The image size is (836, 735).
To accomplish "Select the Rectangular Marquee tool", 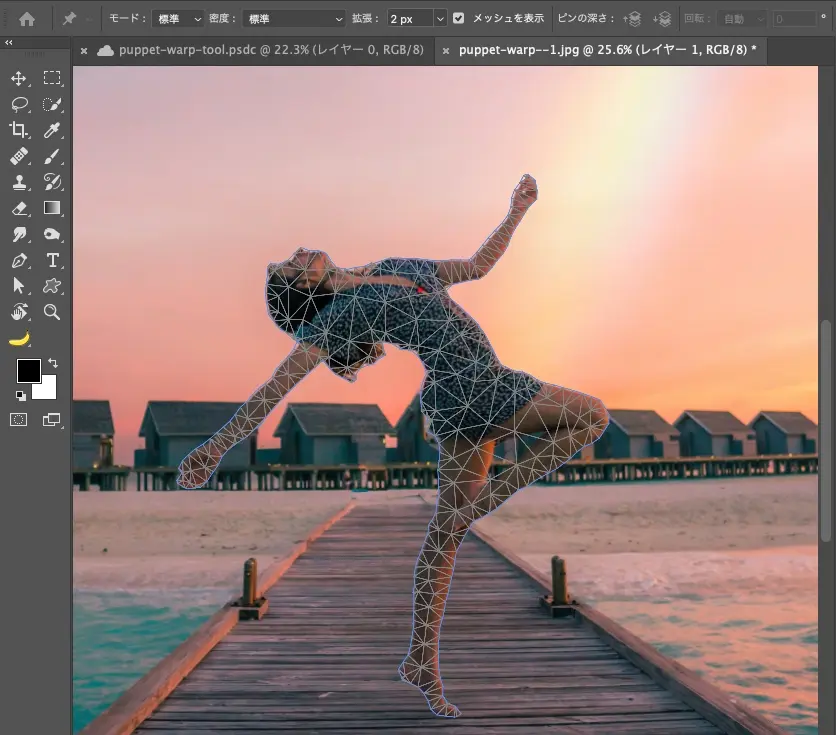I will coord(52,78).
